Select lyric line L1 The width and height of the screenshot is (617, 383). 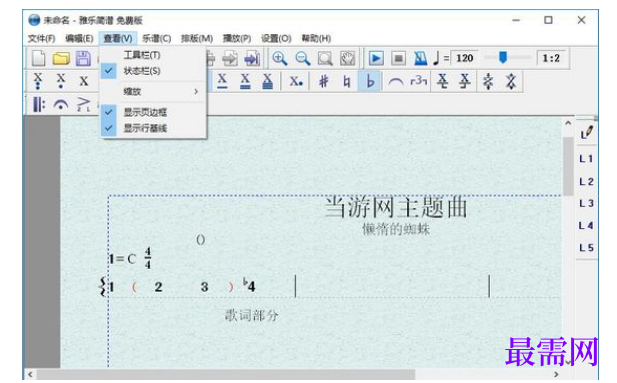(586, 159)
